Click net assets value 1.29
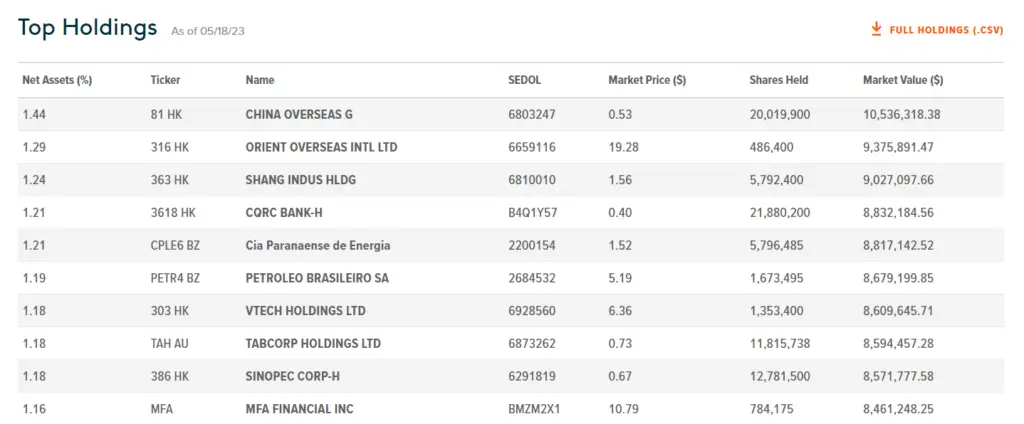The height and width of the screenshot is (424, 1024). [32, 147]
